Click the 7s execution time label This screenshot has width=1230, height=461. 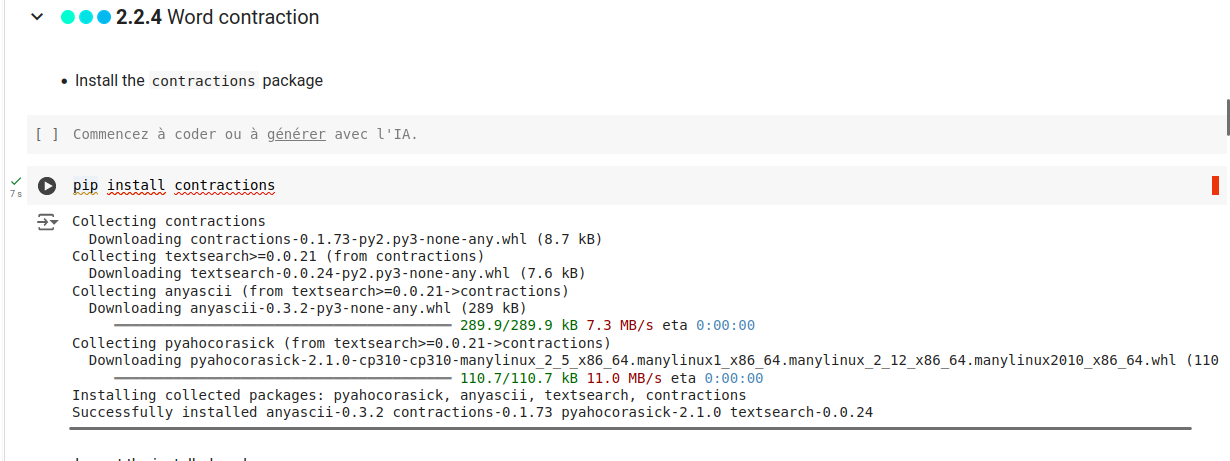[x=16, y=194]
